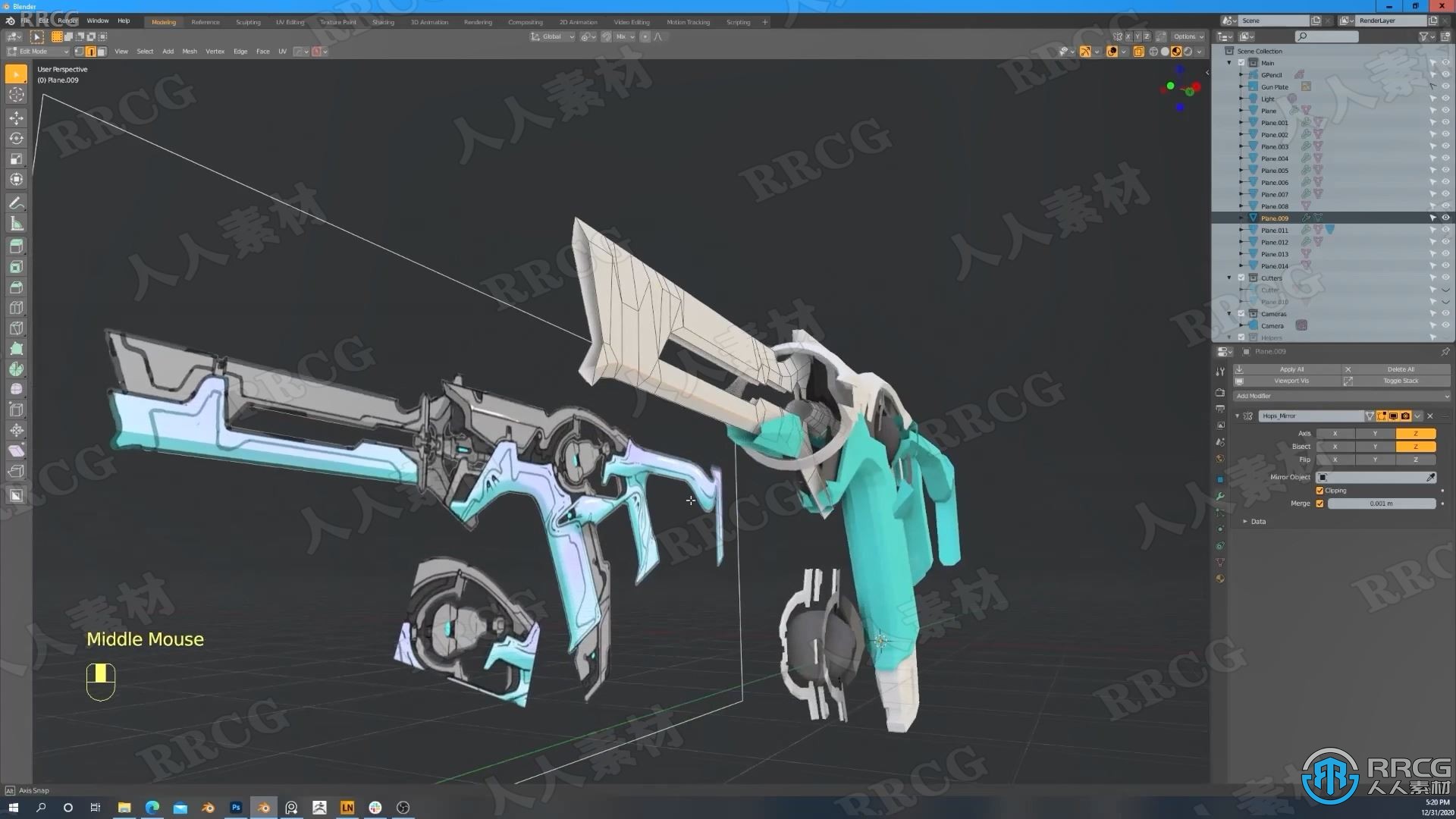Collapse the Cameras collection

1229,313
